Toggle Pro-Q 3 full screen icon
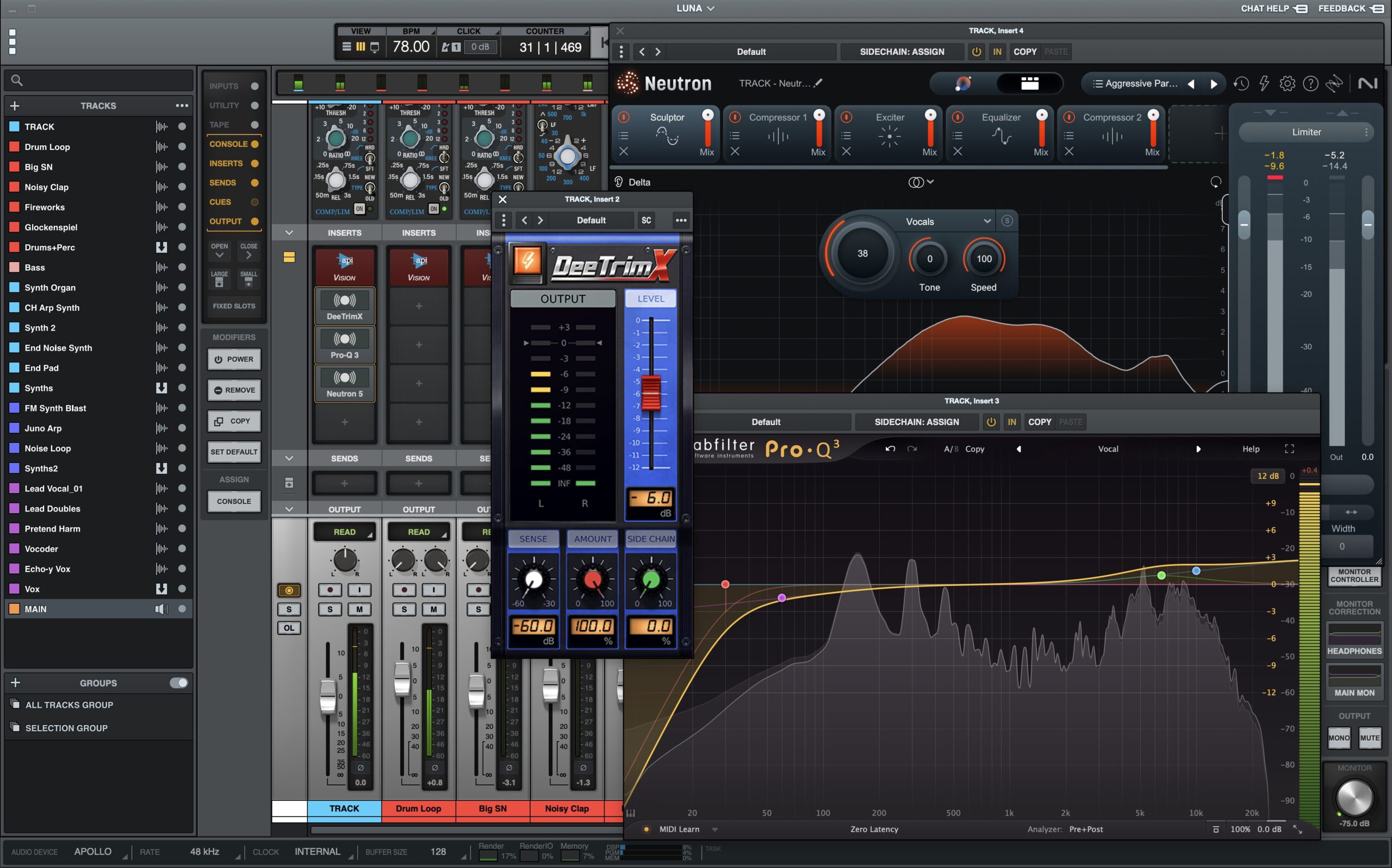The image size is (1392, 868). click(1289, 449)
